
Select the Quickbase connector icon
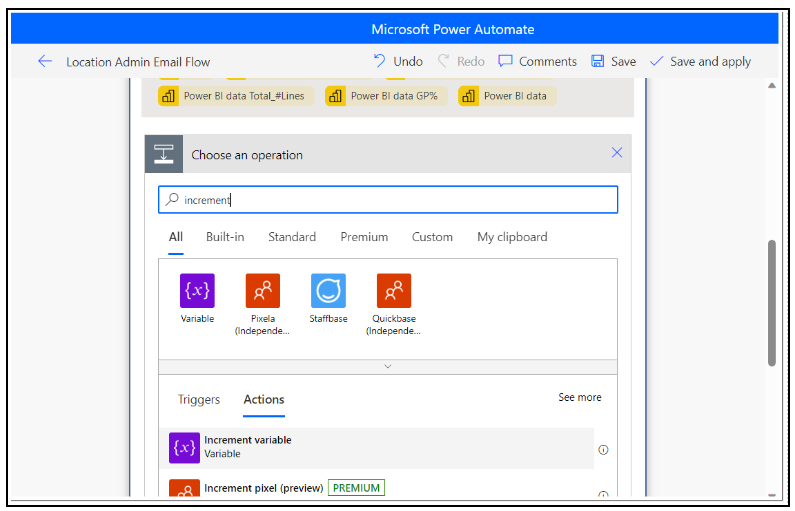click(394, 290)
